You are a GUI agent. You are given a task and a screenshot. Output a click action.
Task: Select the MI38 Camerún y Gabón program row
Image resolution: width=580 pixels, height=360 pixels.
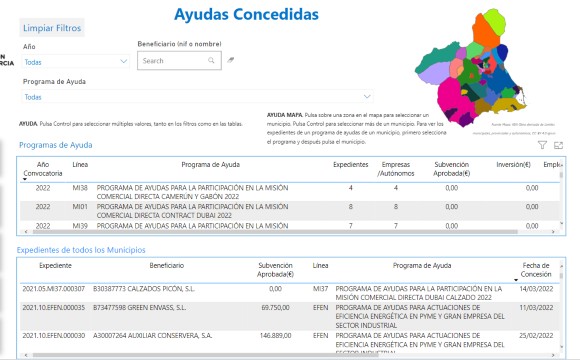coord(290,192)
